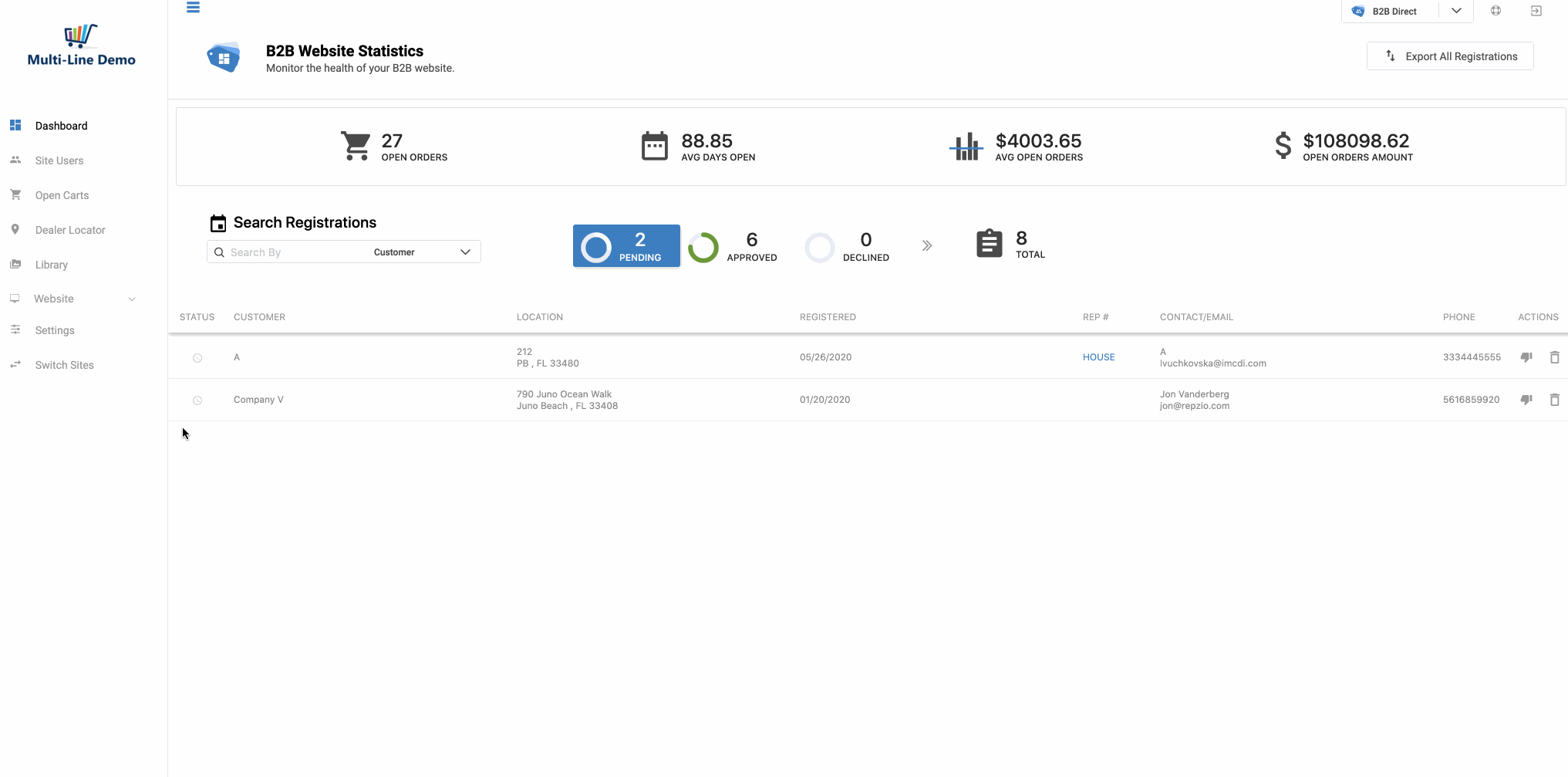Click the 27 open orders value

click(392, 141)
